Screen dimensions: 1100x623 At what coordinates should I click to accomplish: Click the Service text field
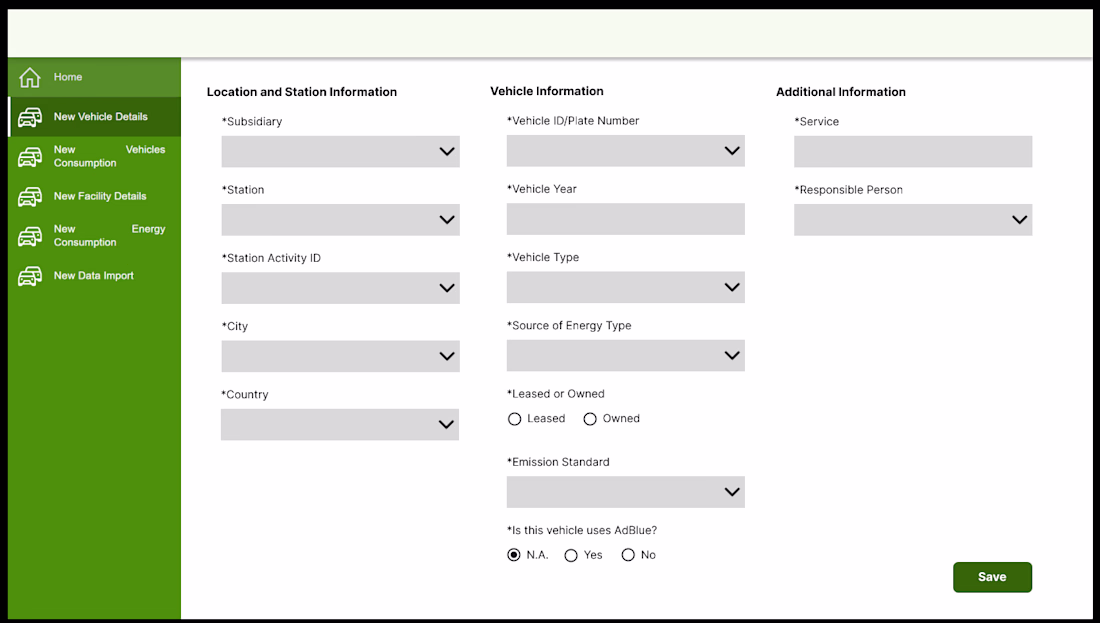[x=912, y=152]
